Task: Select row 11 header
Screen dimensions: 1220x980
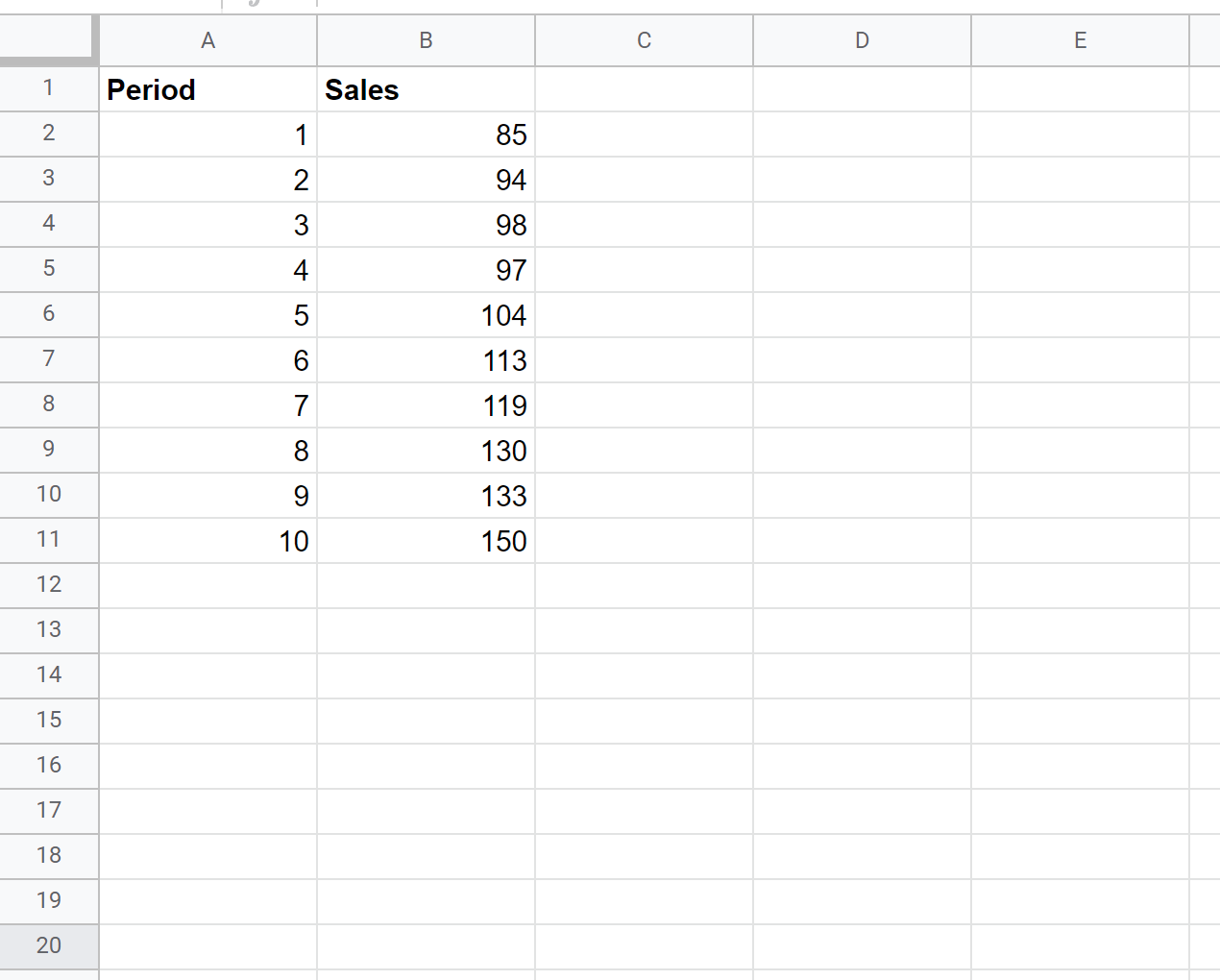Action: [x=48, y=540]
